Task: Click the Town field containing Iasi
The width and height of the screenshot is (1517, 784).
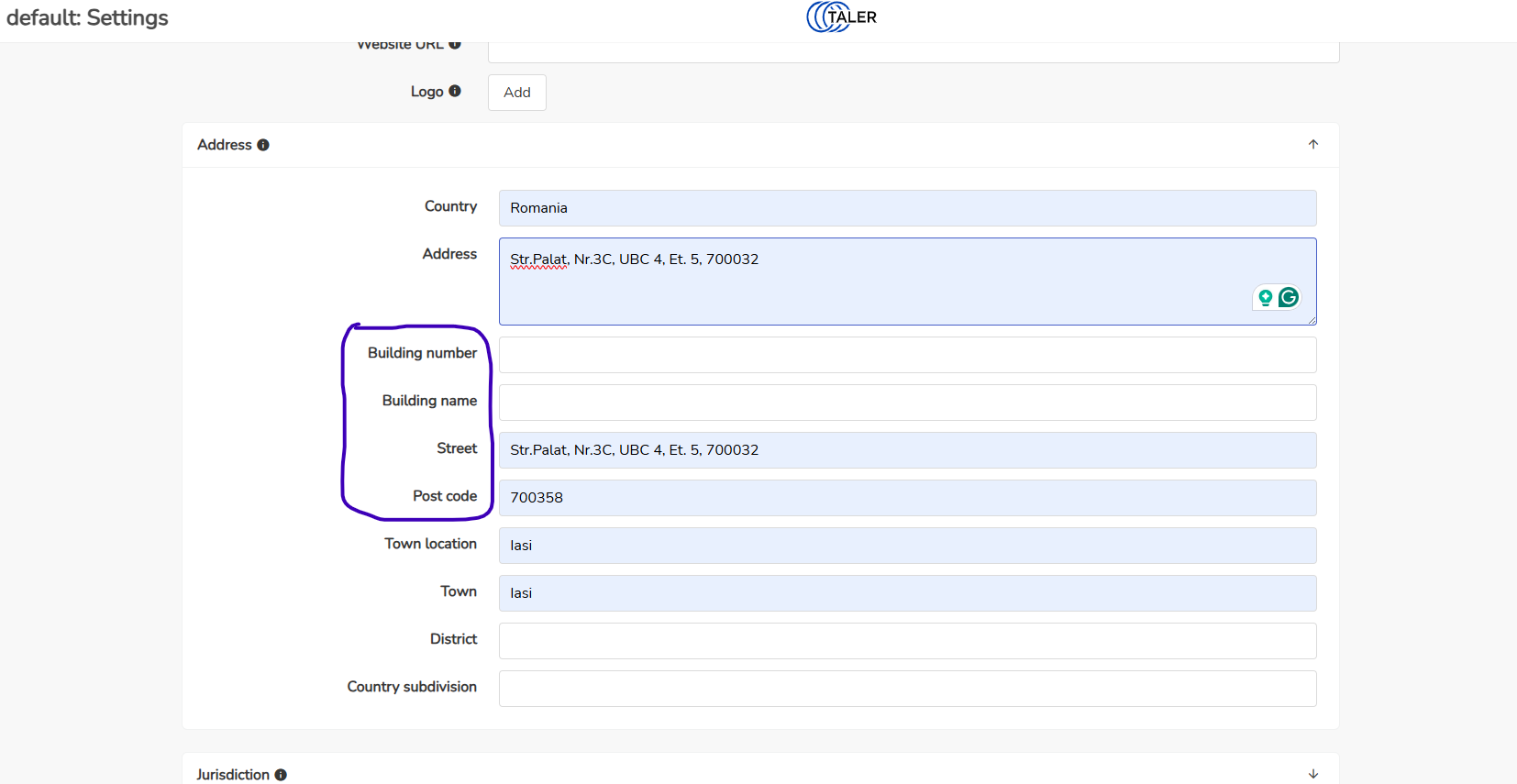Action: point(907,593)
